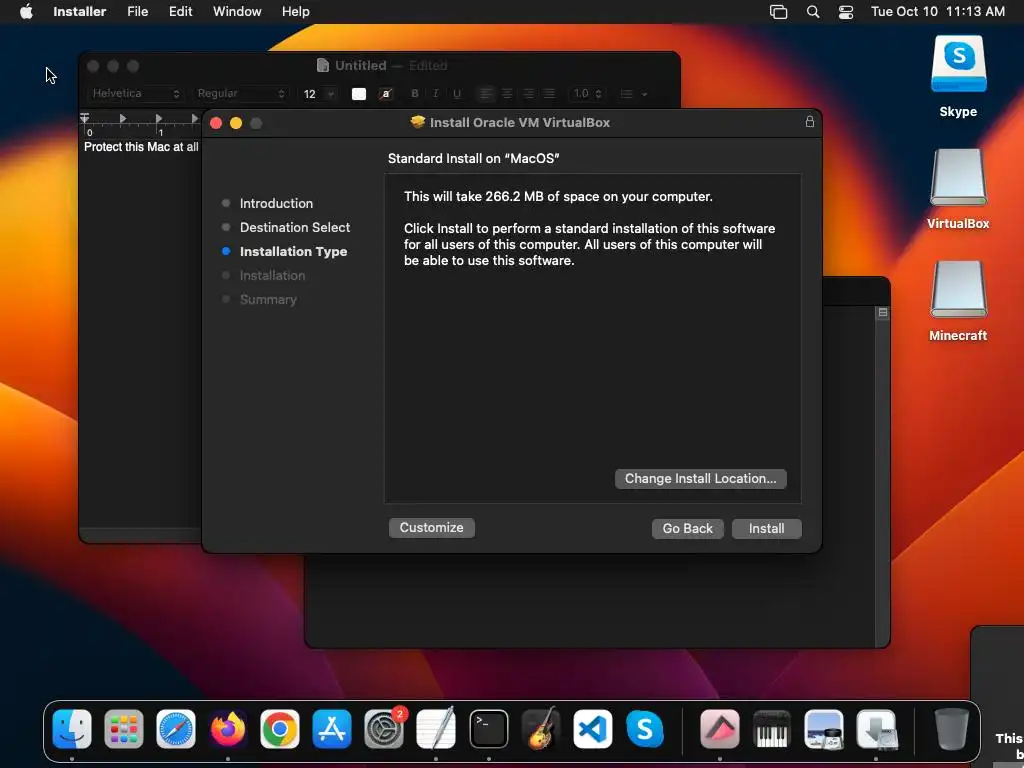Launch Safari from the Dock
The image size is (1024, 768).
coord(176,729)
